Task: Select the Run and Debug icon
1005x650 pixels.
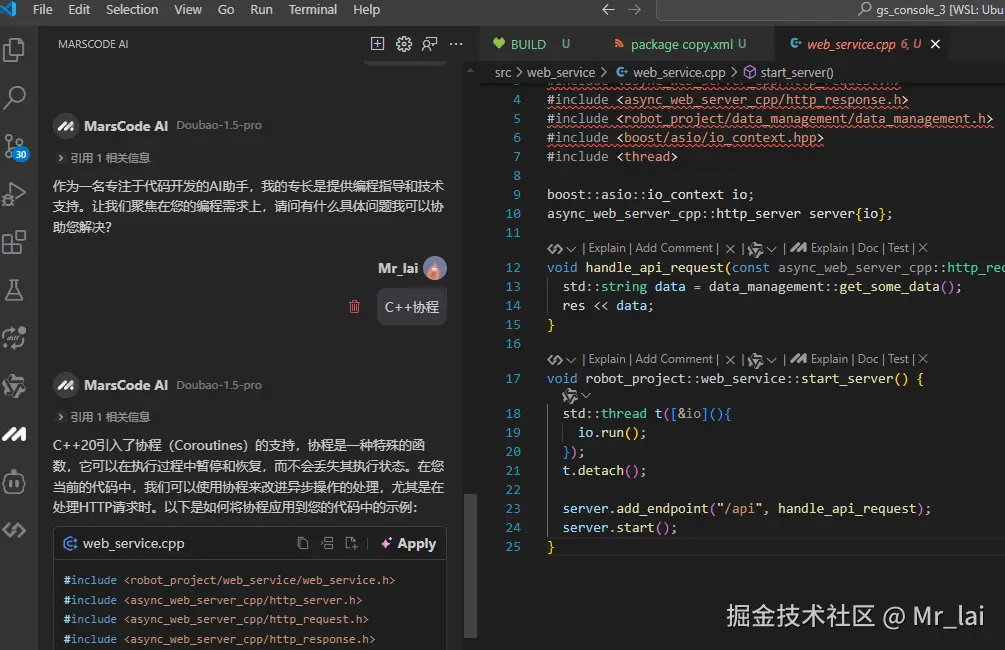Action: 14,193
